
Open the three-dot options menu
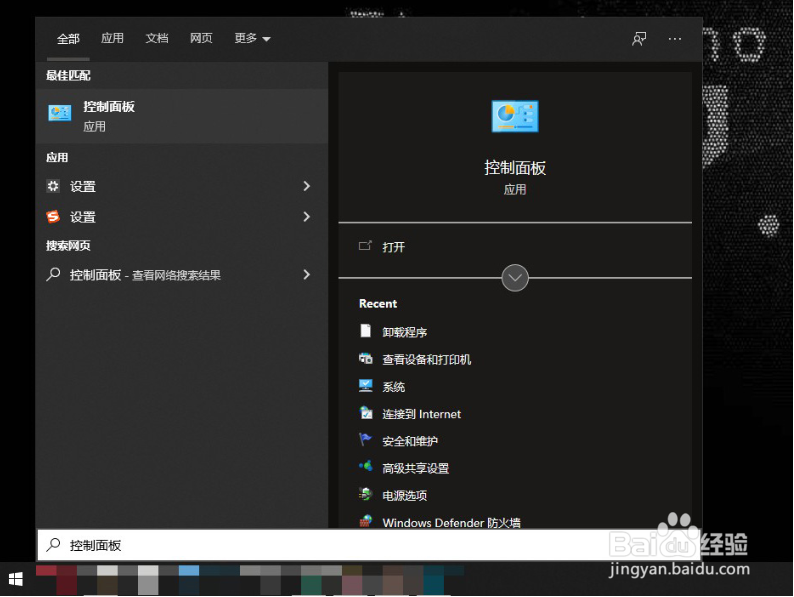(674, 38)
